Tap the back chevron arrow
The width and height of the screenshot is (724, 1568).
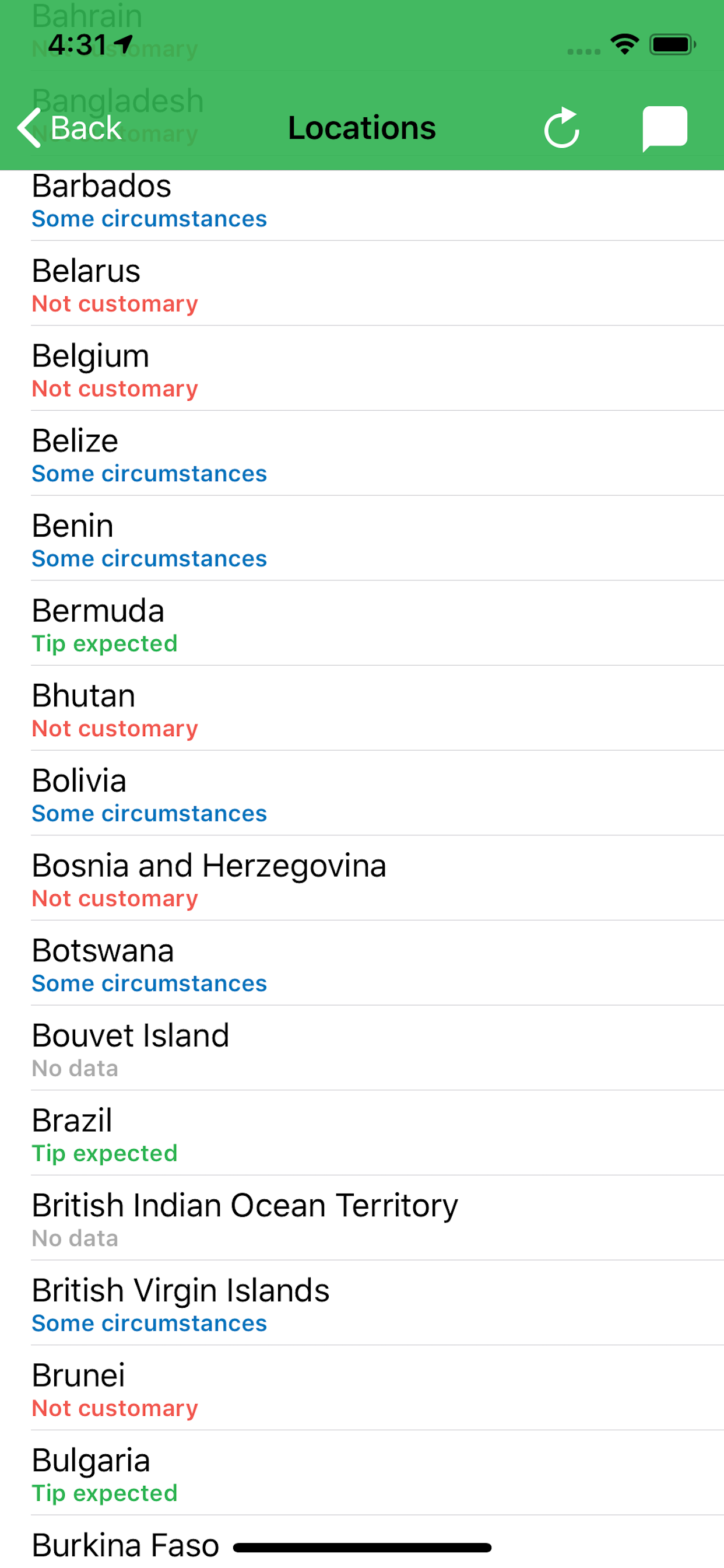point(29,128)
